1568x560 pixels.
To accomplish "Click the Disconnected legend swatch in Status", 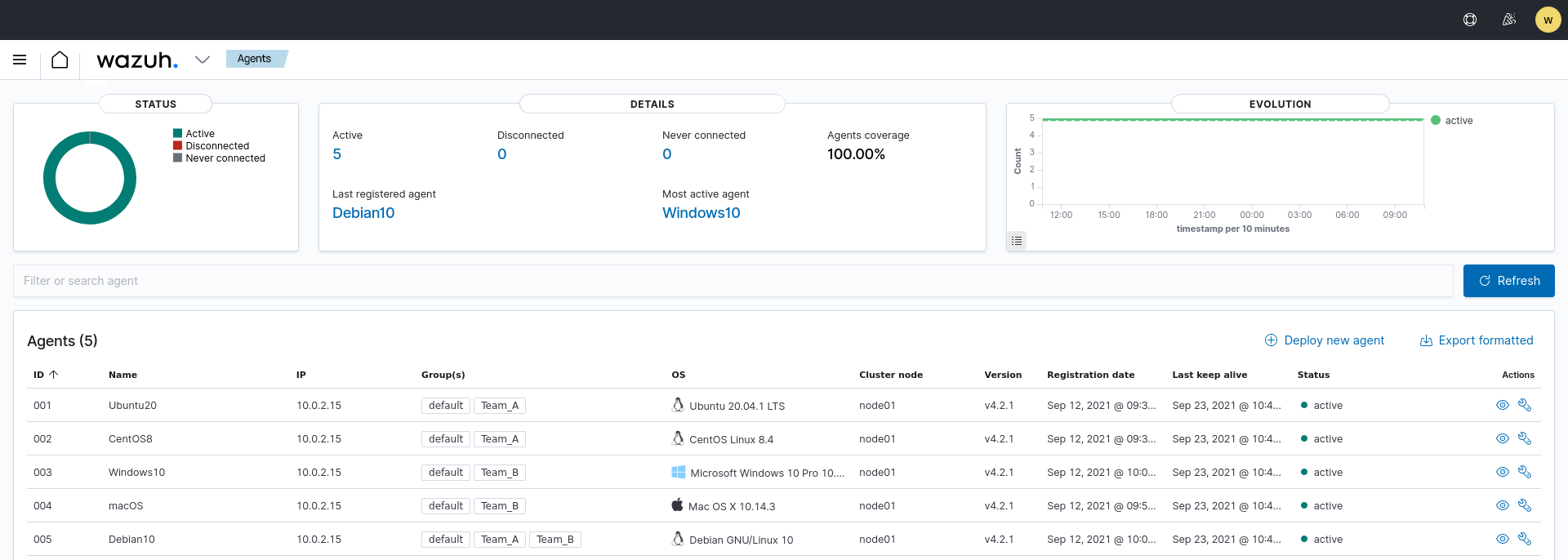I will [177, 145].
